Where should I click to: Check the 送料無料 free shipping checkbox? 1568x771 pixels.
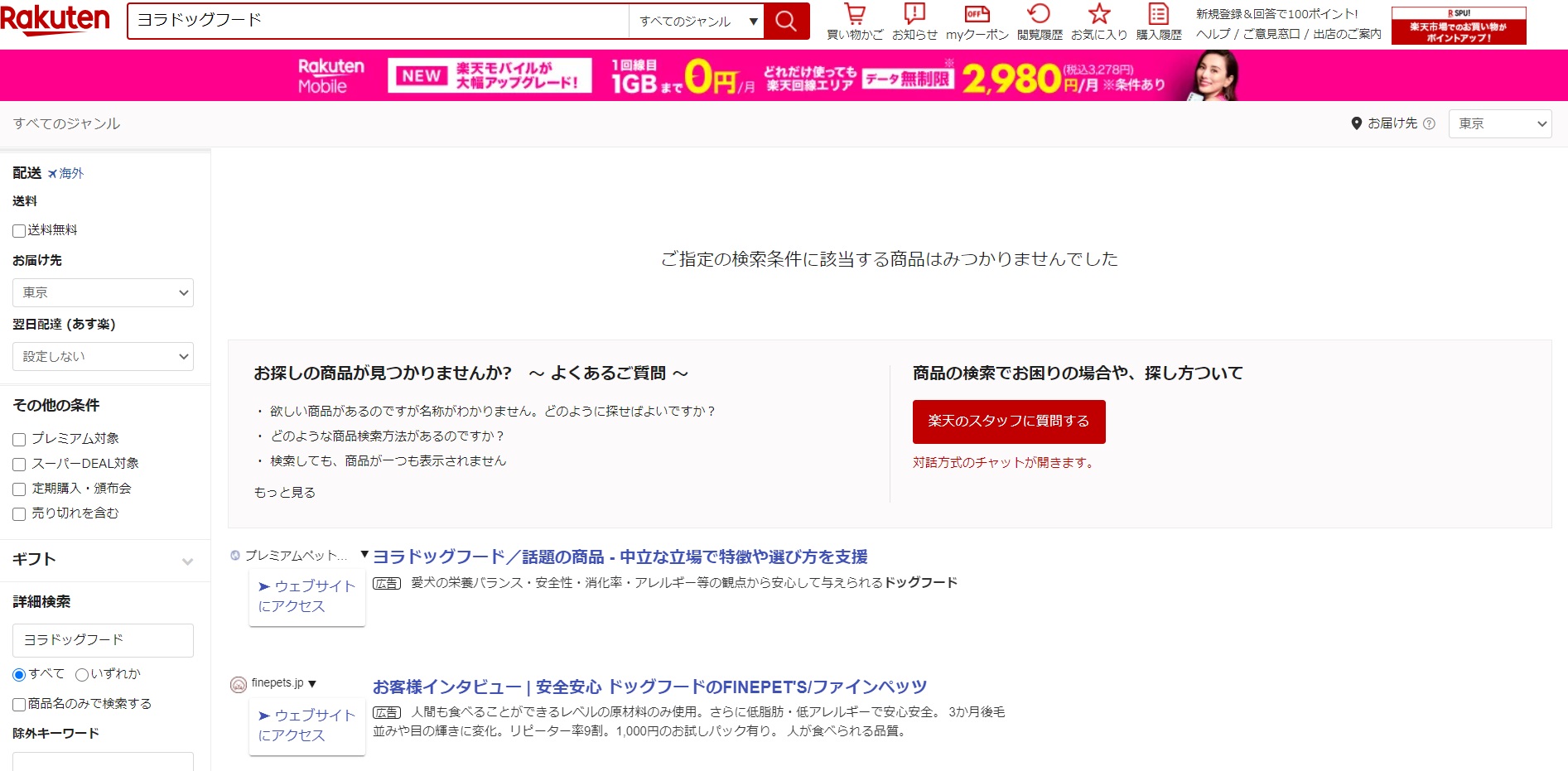(x=19, y=231)
